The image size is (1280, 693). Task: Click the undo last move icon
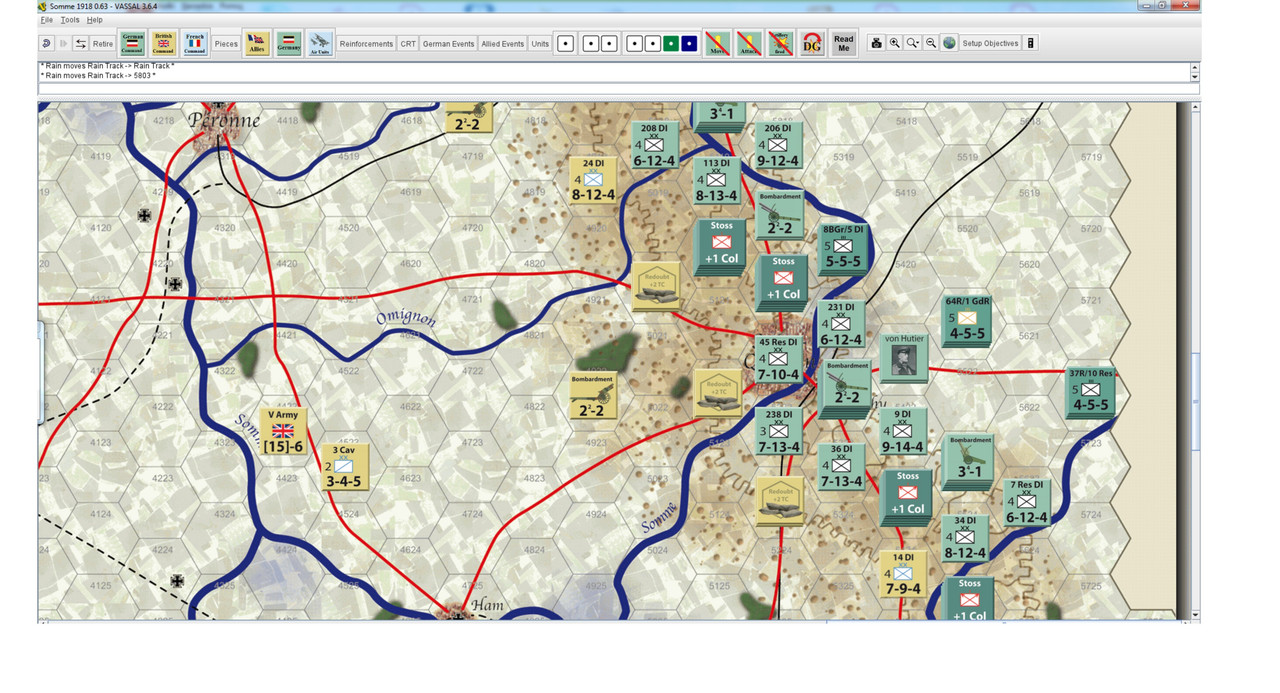[46, 43]
